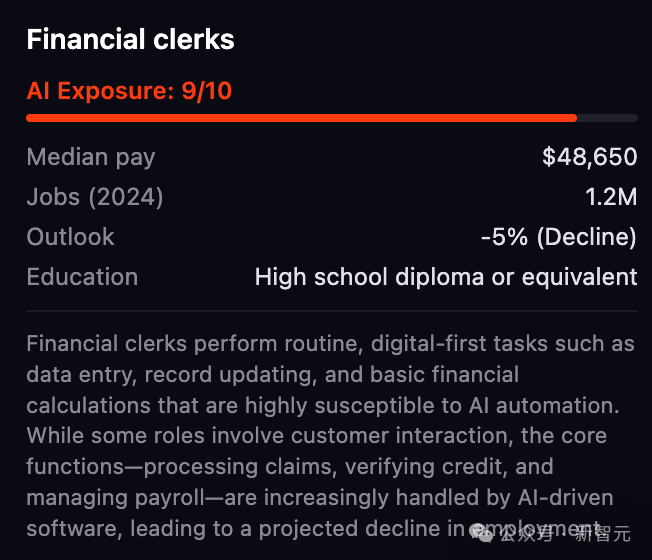Click the Financial clerks card title
The height and width of the screenshot is (560, 652).
click(130, 40)
